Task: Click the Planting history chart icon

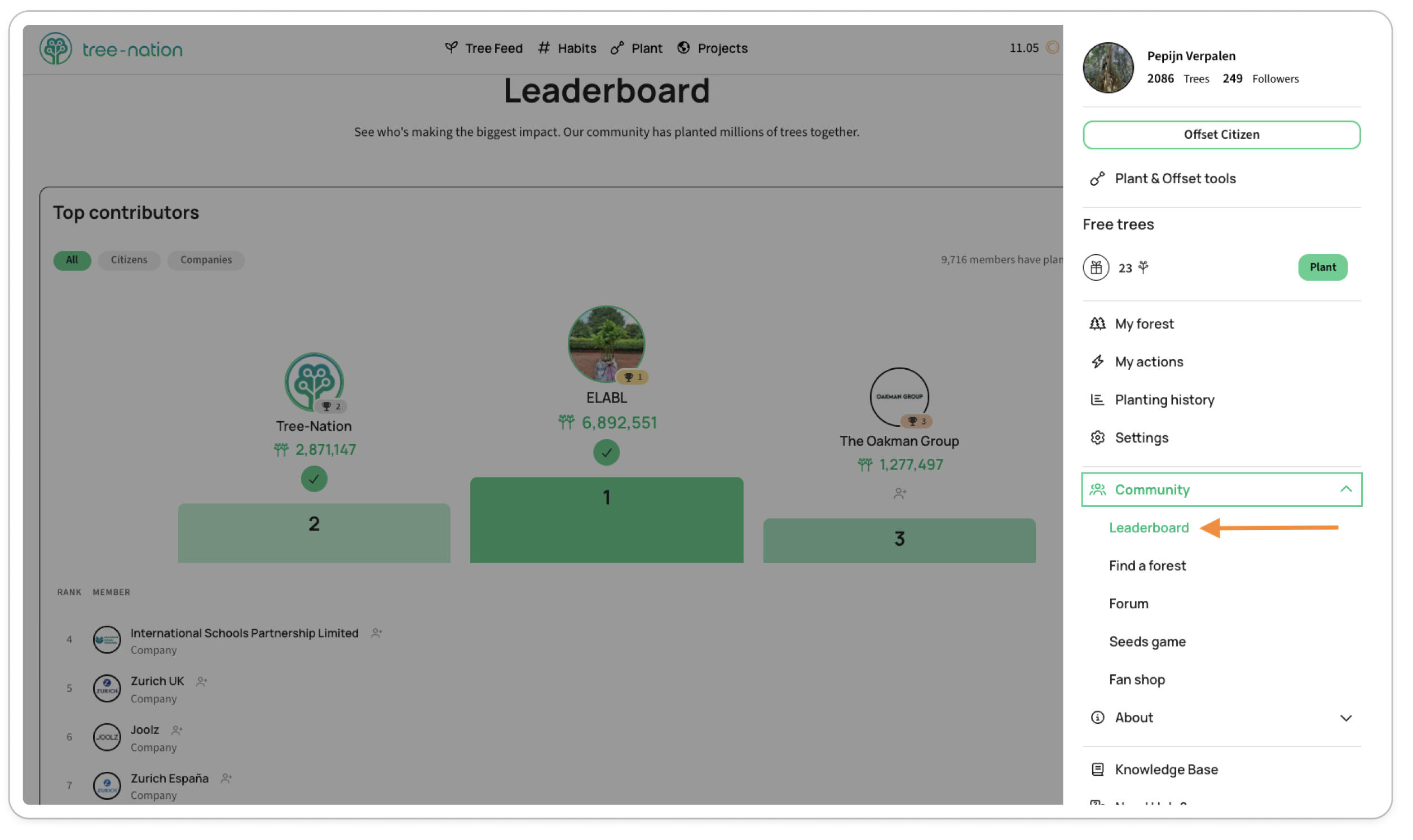Action: (1098, 400)
